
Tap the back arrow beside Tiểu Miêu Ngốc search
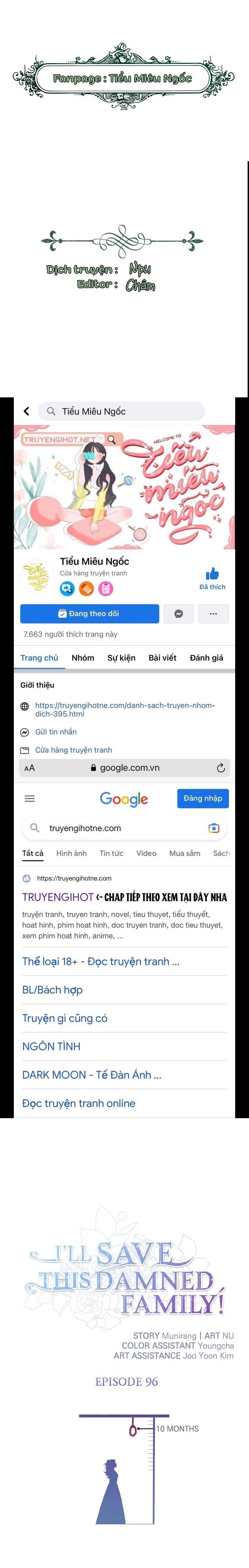click(x=26, y=412)
